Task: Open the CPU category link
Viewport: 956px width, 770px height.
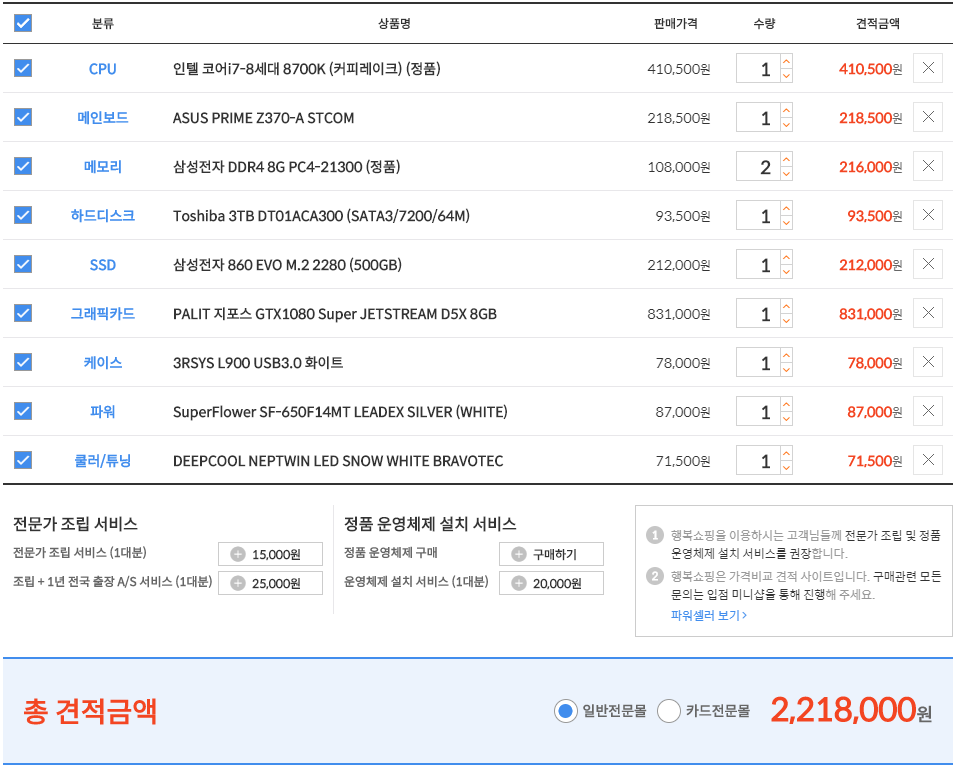Action: (102, 69)
